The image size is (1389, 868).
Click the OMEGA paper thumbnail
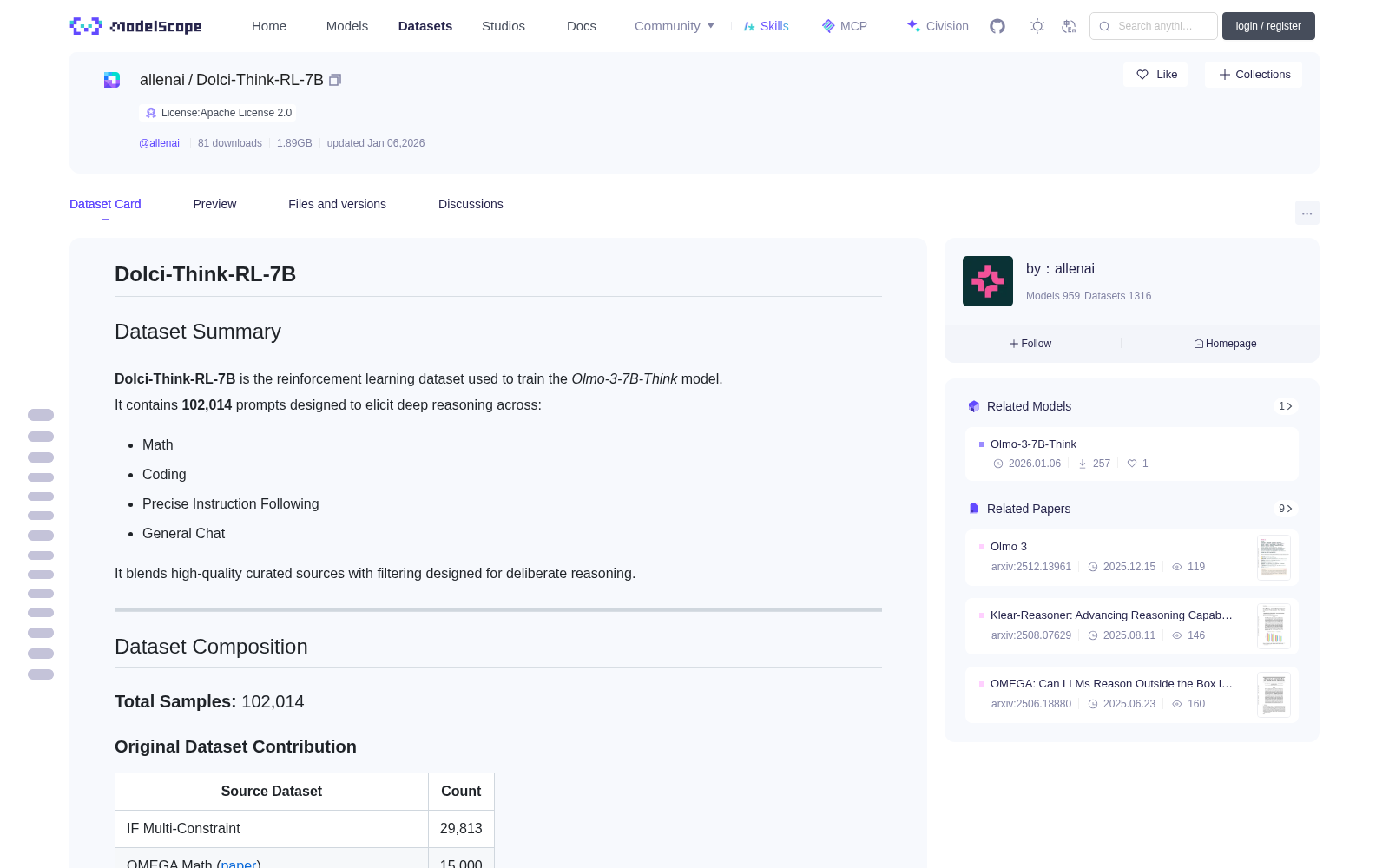pos(1274,694)
